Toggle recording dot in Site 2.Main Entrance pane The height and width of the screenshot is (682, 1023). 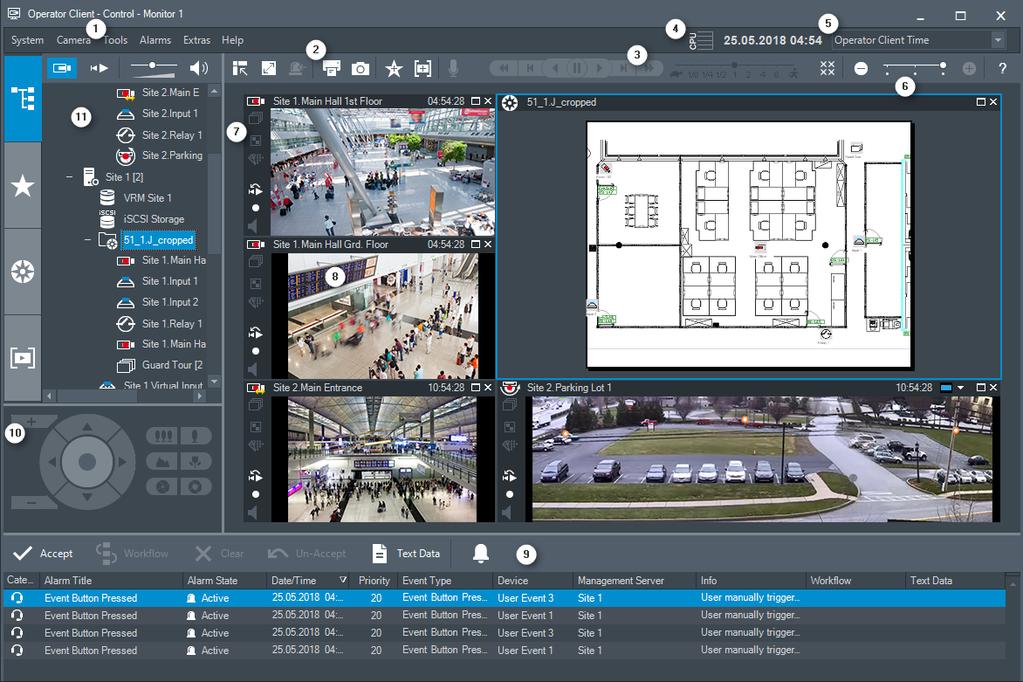coord(256,495)
